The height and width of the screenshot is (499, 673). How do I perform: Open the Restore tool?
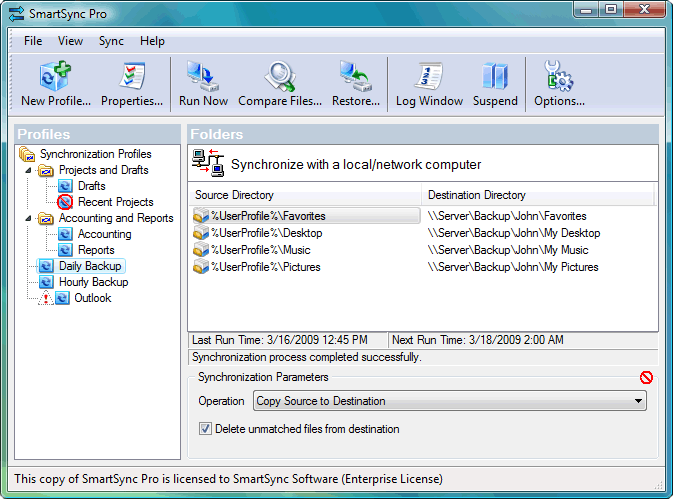[355, 78]
